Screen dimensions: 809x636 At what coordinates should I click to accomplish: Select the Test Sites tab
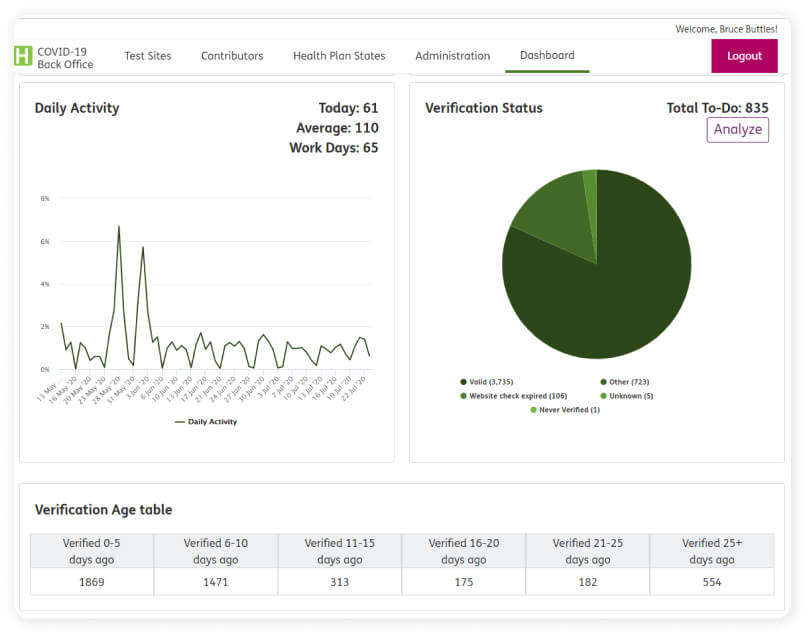coord(148,56)
